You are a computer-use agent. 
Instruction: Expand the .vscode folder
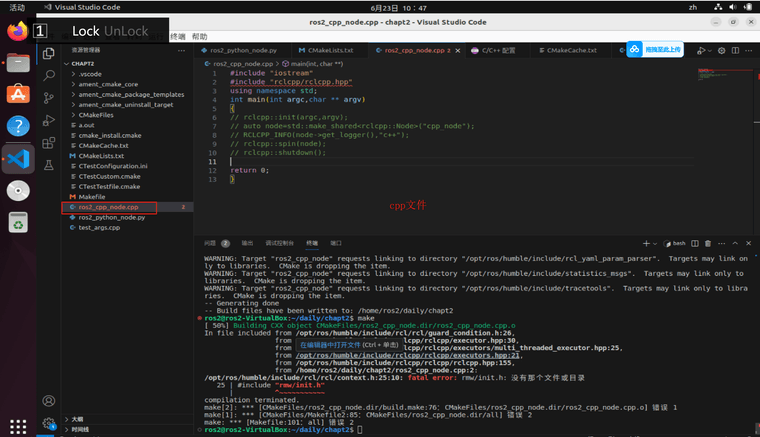click(90, 74)
